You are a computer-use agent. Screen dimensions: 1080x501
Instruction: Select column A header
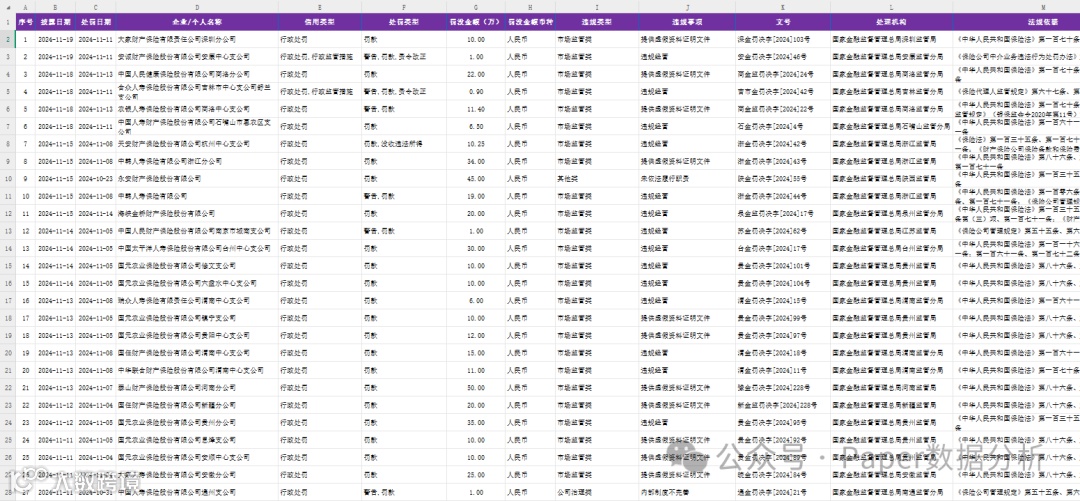pos(25,7)
